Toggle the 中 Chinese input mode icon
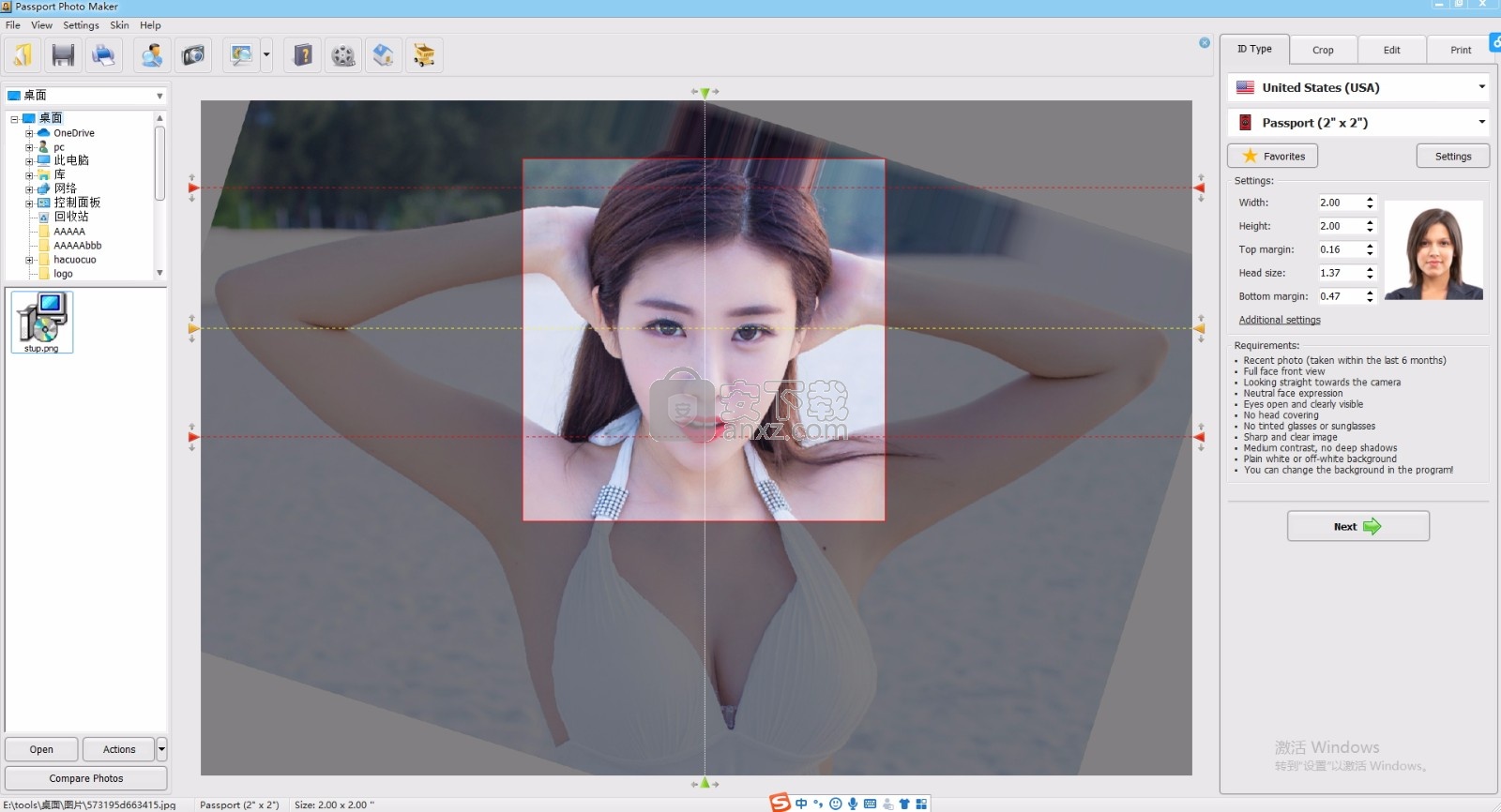This screenshot has height=812, width=1501. 801,804
